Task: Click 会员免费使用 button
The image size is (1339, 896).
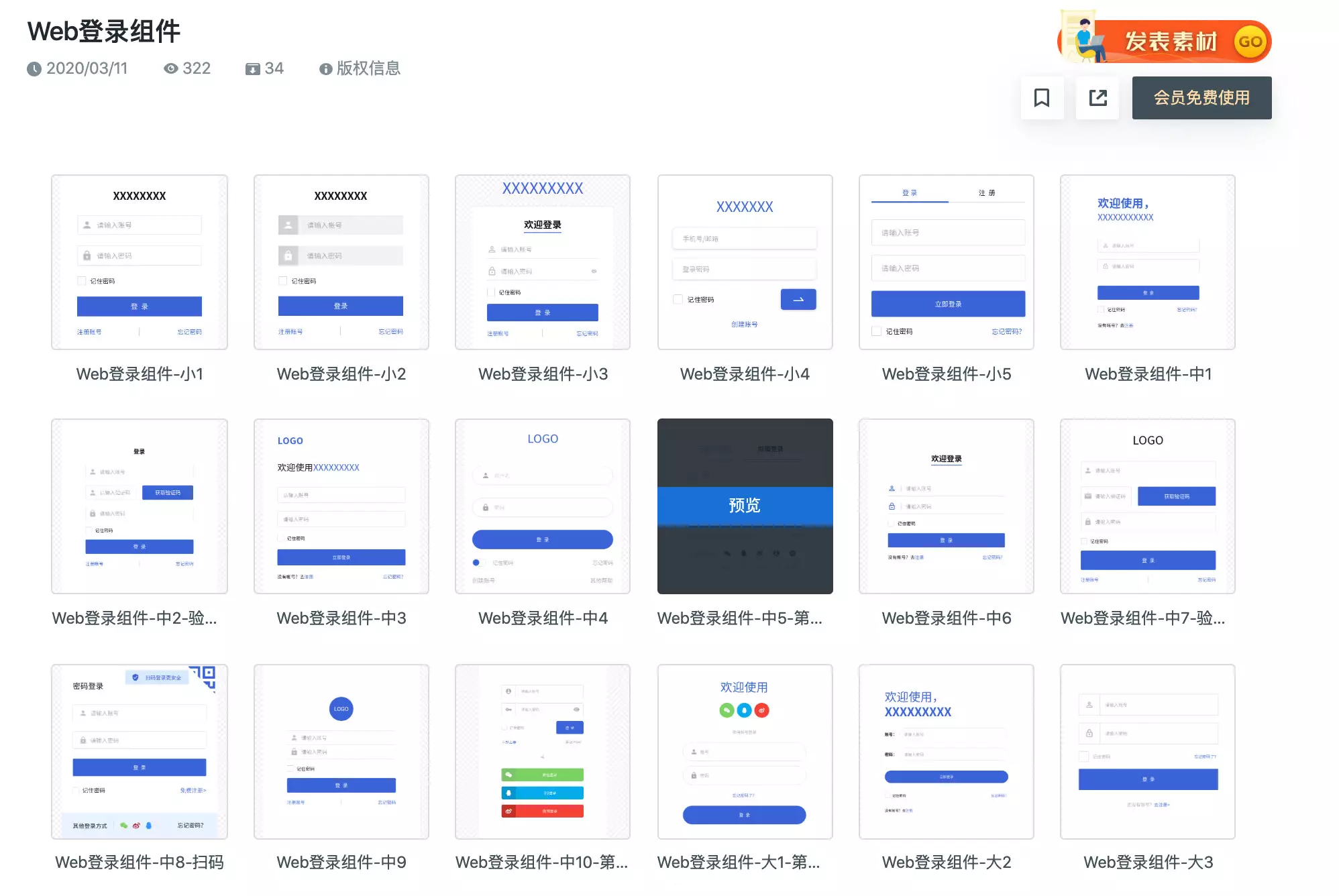Action: coord(1201,98)
